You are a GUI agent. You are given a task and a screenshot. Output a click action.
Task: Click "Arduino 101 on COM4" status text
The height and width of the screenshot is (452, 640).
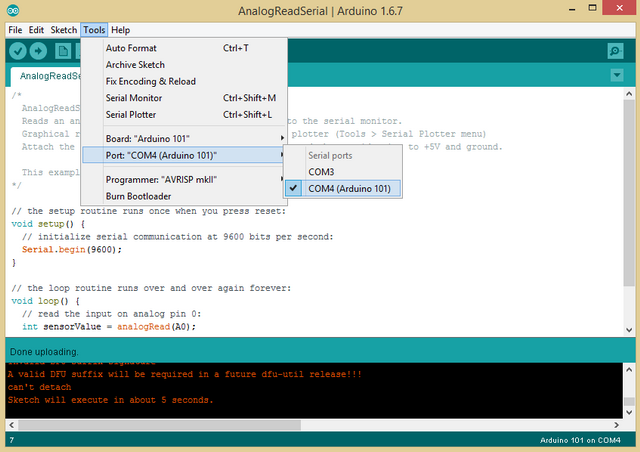point(580,440)
